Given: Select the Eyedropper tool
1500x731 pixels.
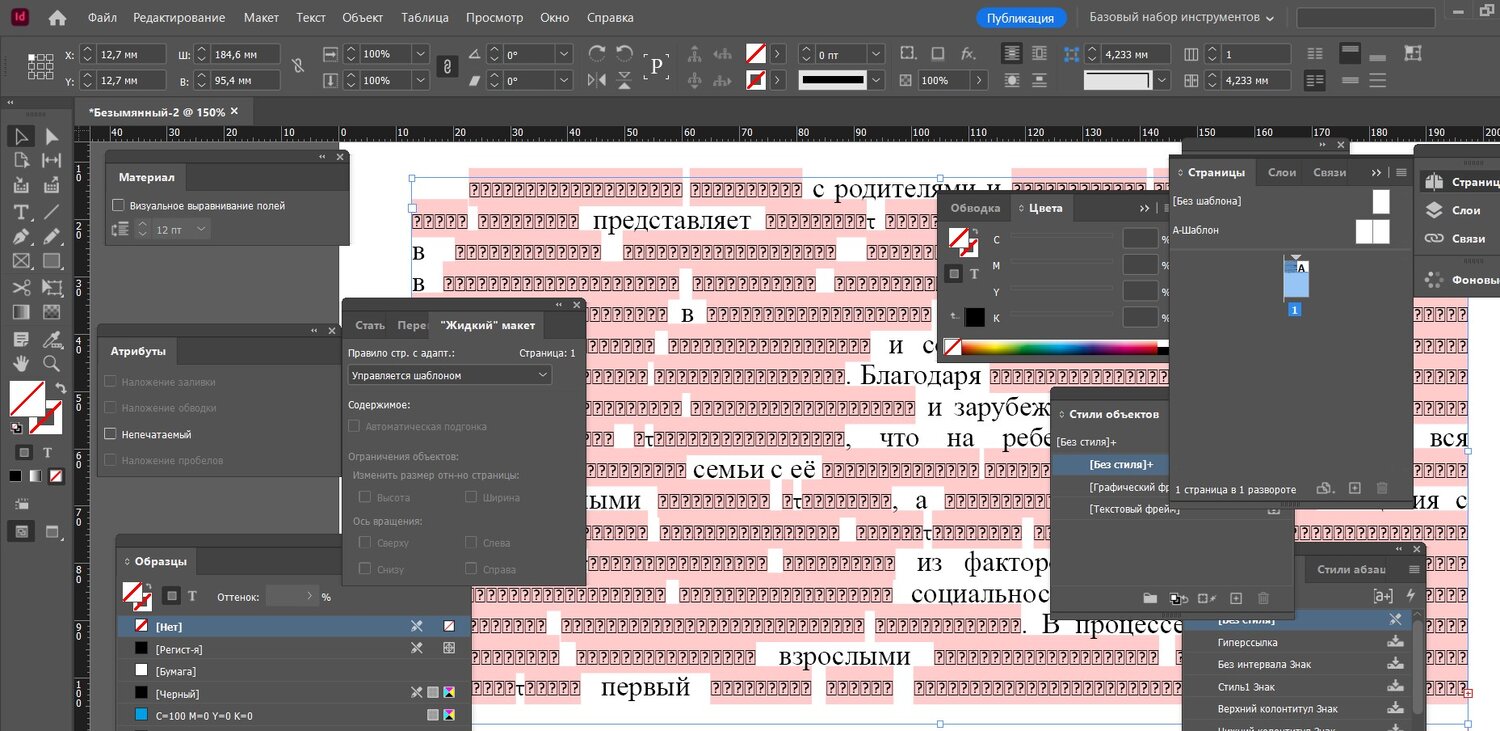Looking at the screenshot, I should [x=51, y=338].
